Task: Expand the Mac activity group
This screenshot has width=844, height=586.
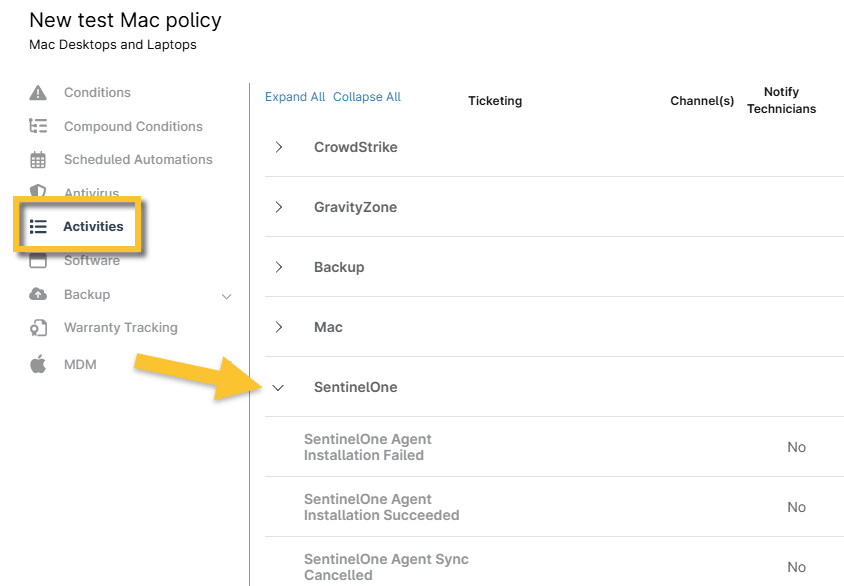Action: pos(279,327)
